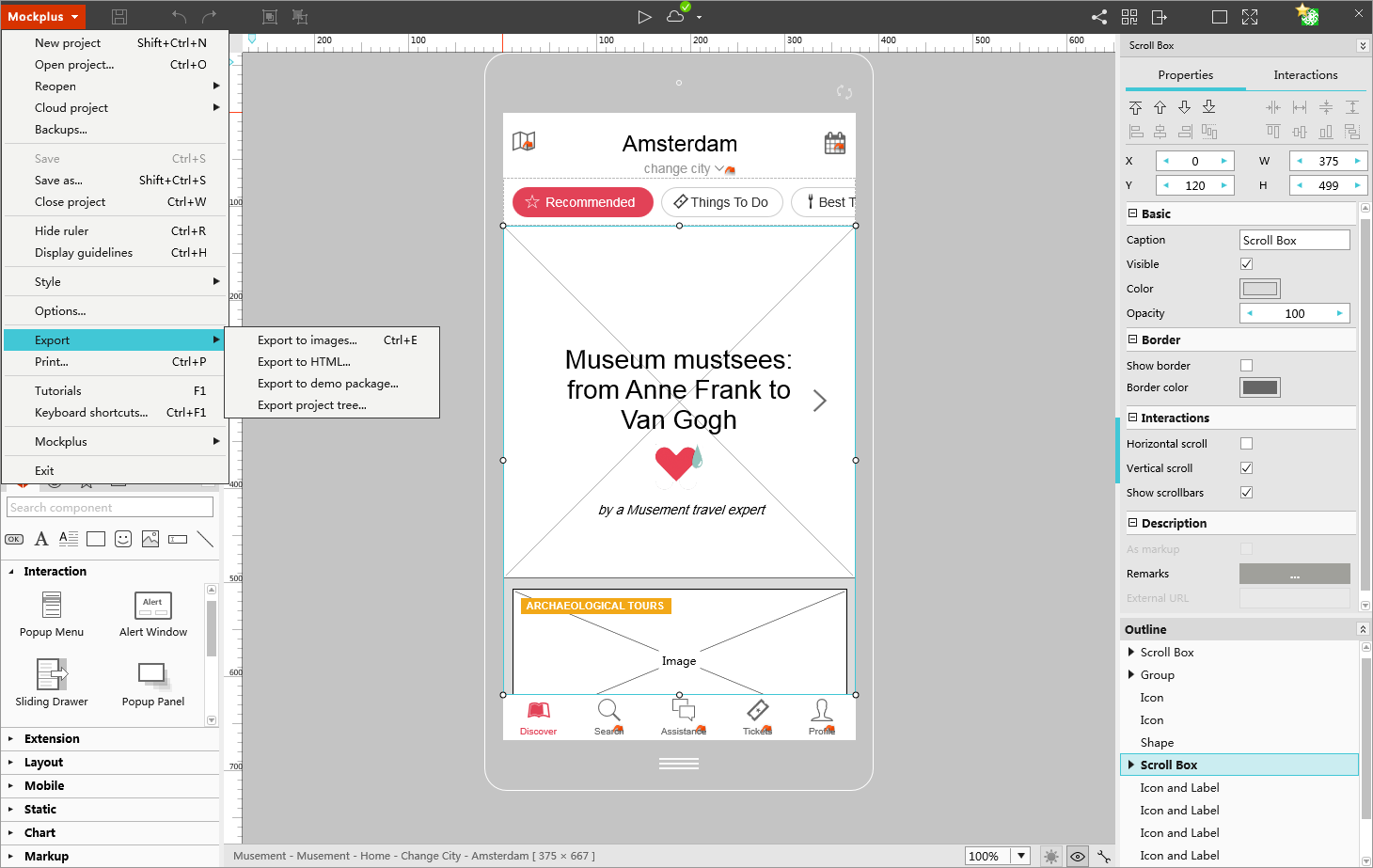The width and height of the screenshot is (1373, 868).
Task: Click the Share icon in top bar
Action: pyautogui.click(x=1098, y=17)
